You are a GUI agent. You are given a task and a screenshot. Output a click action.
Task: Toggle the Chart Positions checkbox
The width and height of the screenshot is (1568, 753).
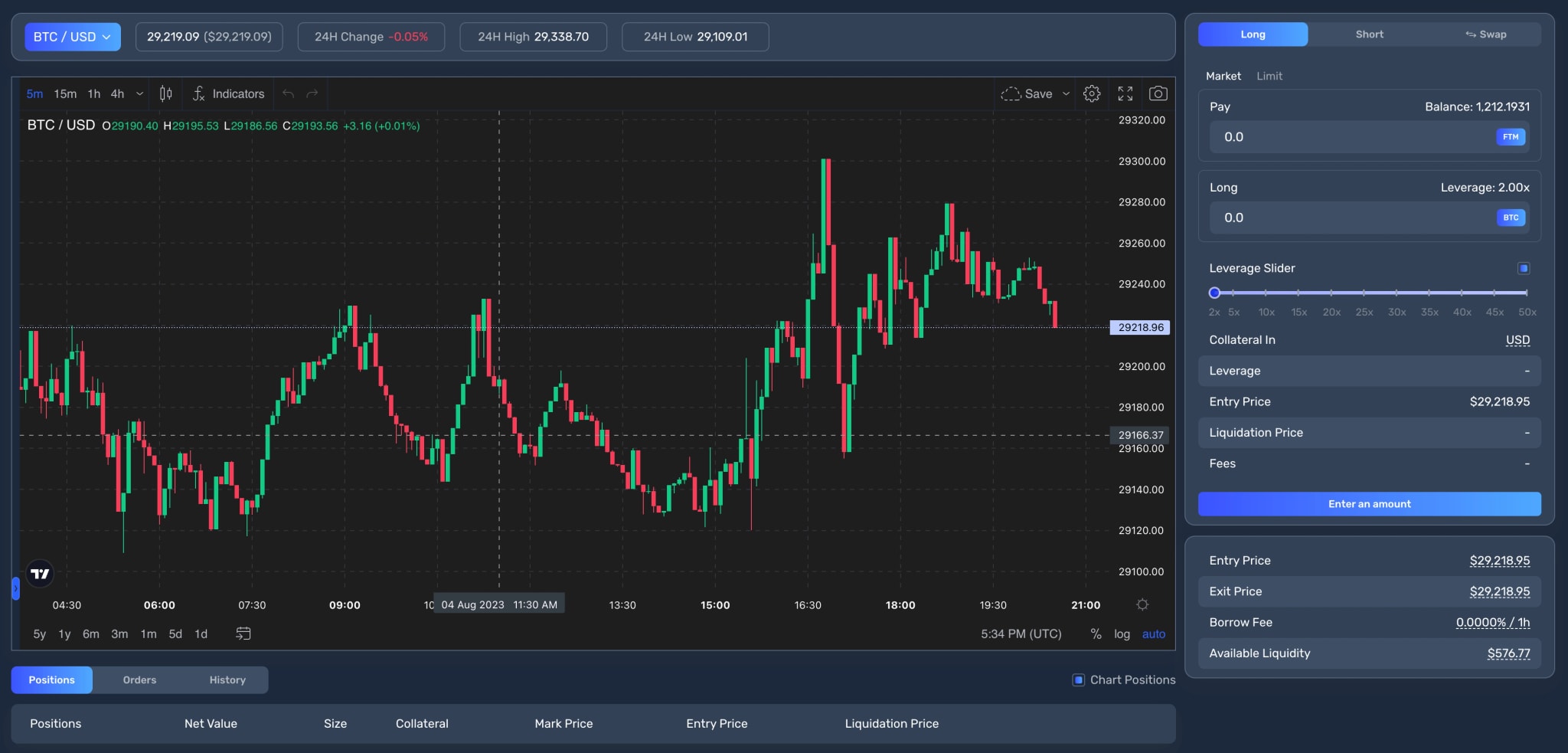point(1078,679)
